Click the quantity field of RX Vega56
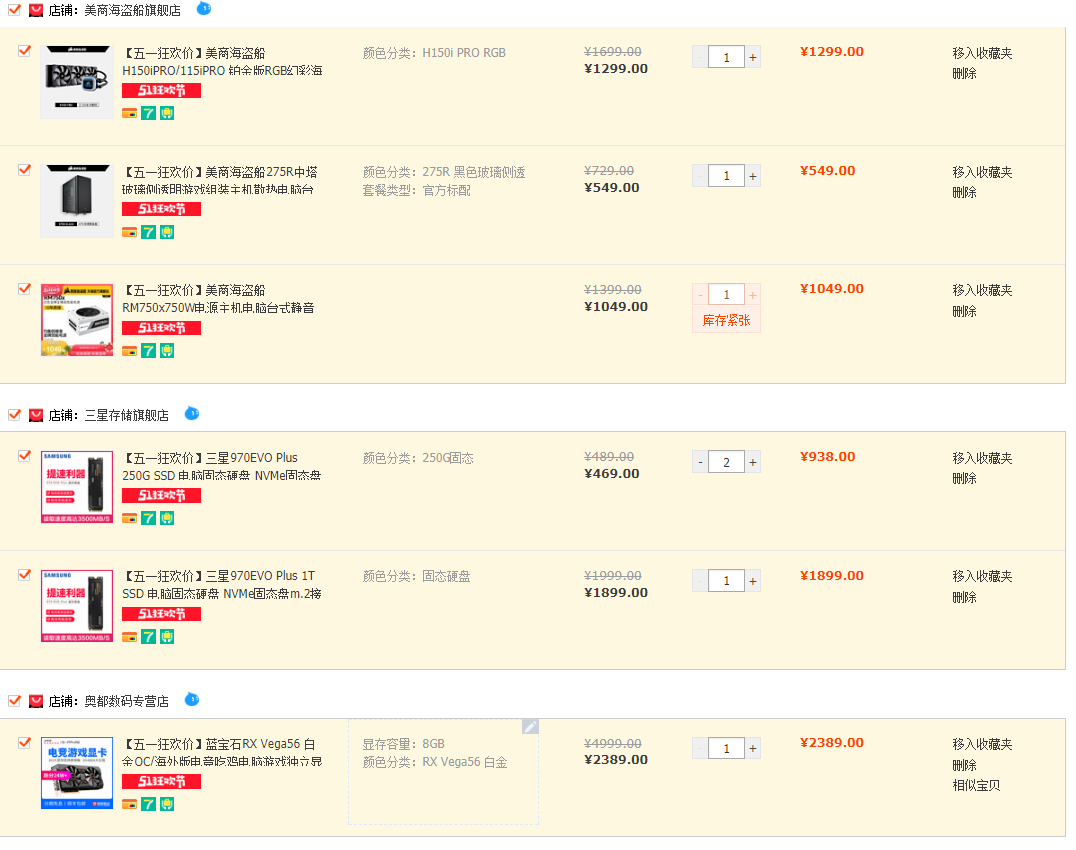 pyautogui.click(x=726, y=748)
